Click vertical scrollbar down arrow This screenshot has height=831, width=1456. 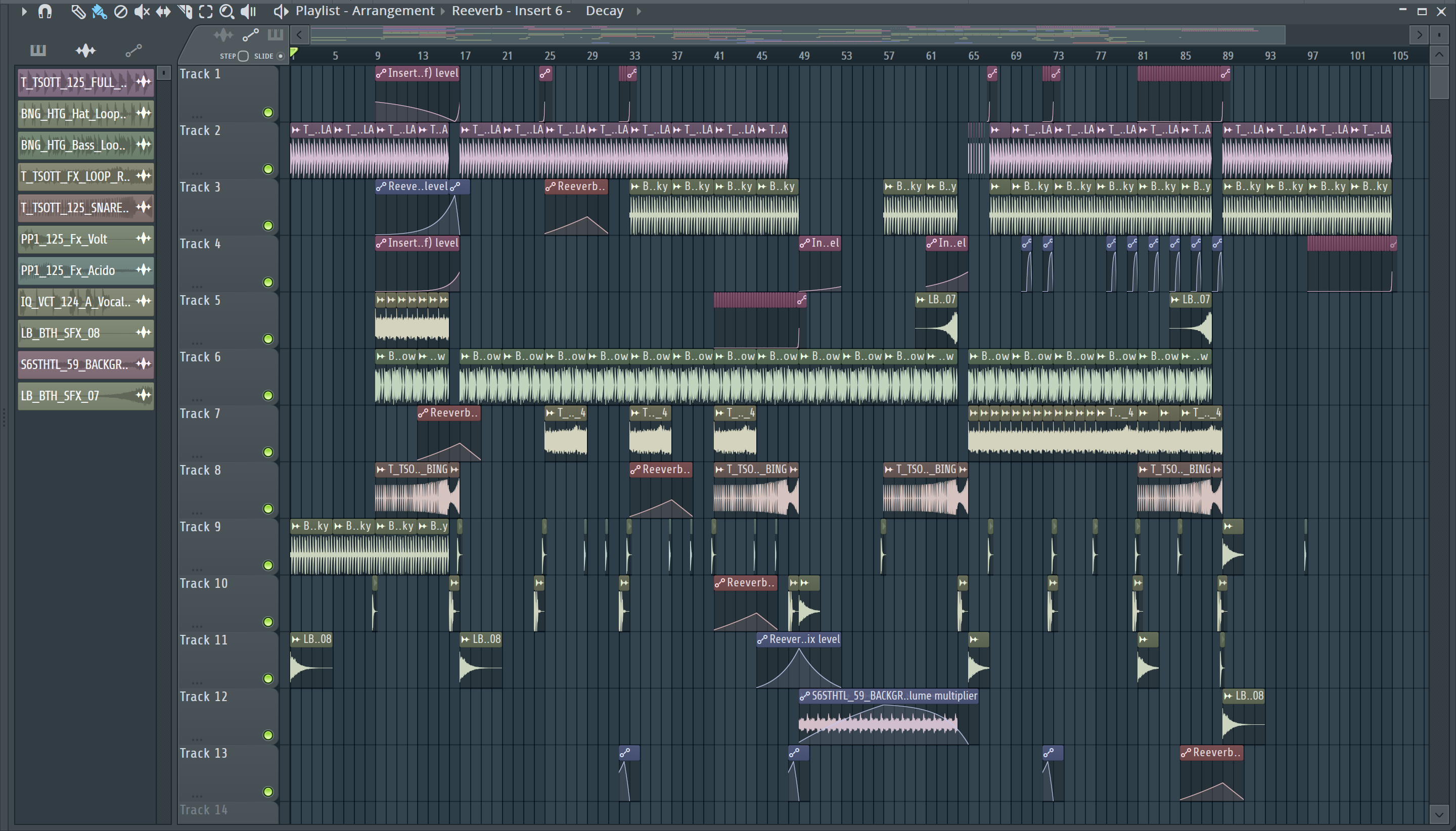1439,814
